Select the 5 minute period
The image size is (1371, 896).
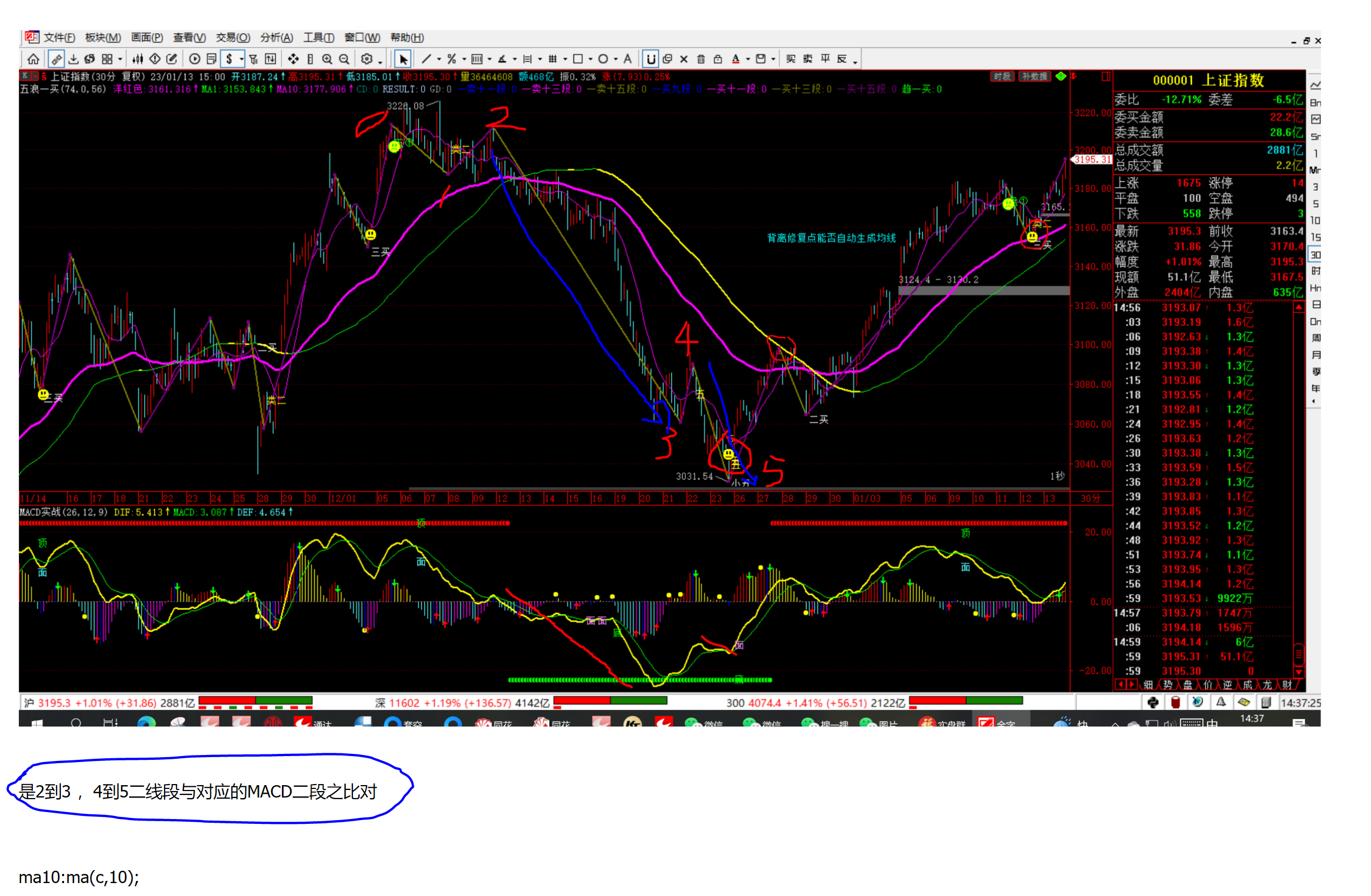pyautogui.click(x=1315, y=204)
